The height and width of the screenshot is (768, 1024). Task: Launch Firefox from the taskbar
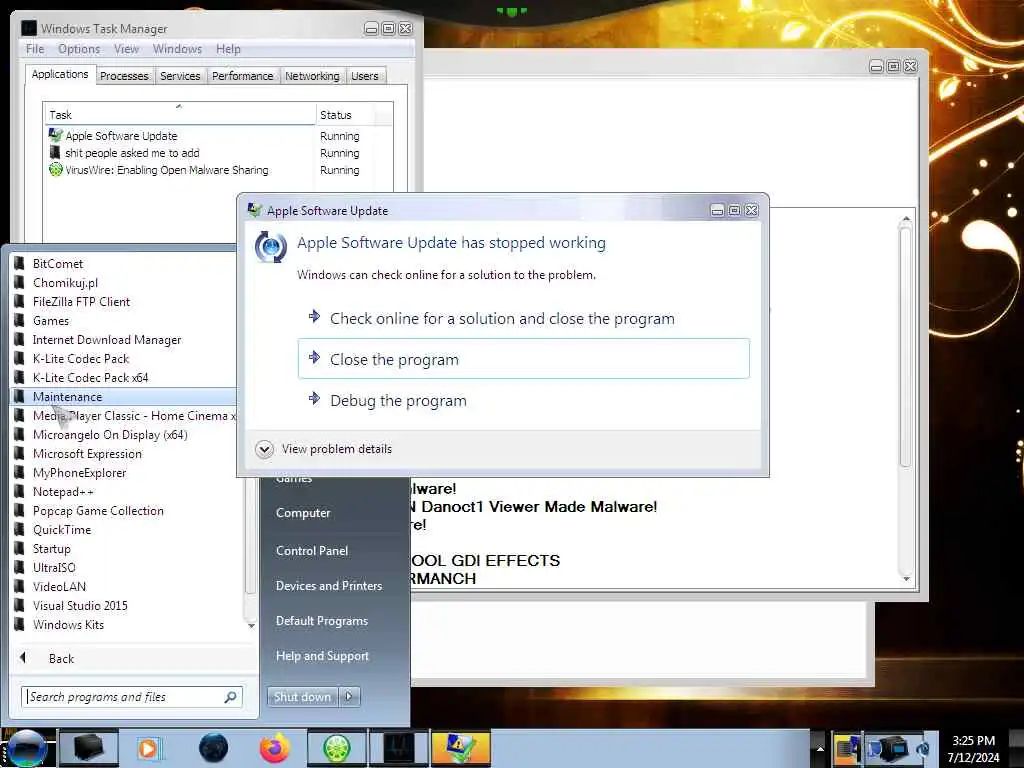pyautogui.click(x=275, y=748)
